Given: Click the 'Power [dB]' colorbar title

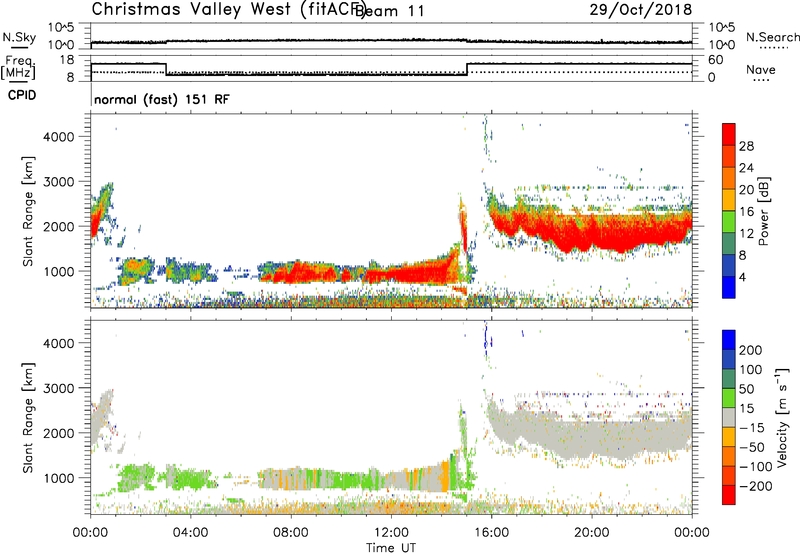Looking at the screenshot, I should coord(763,211).
